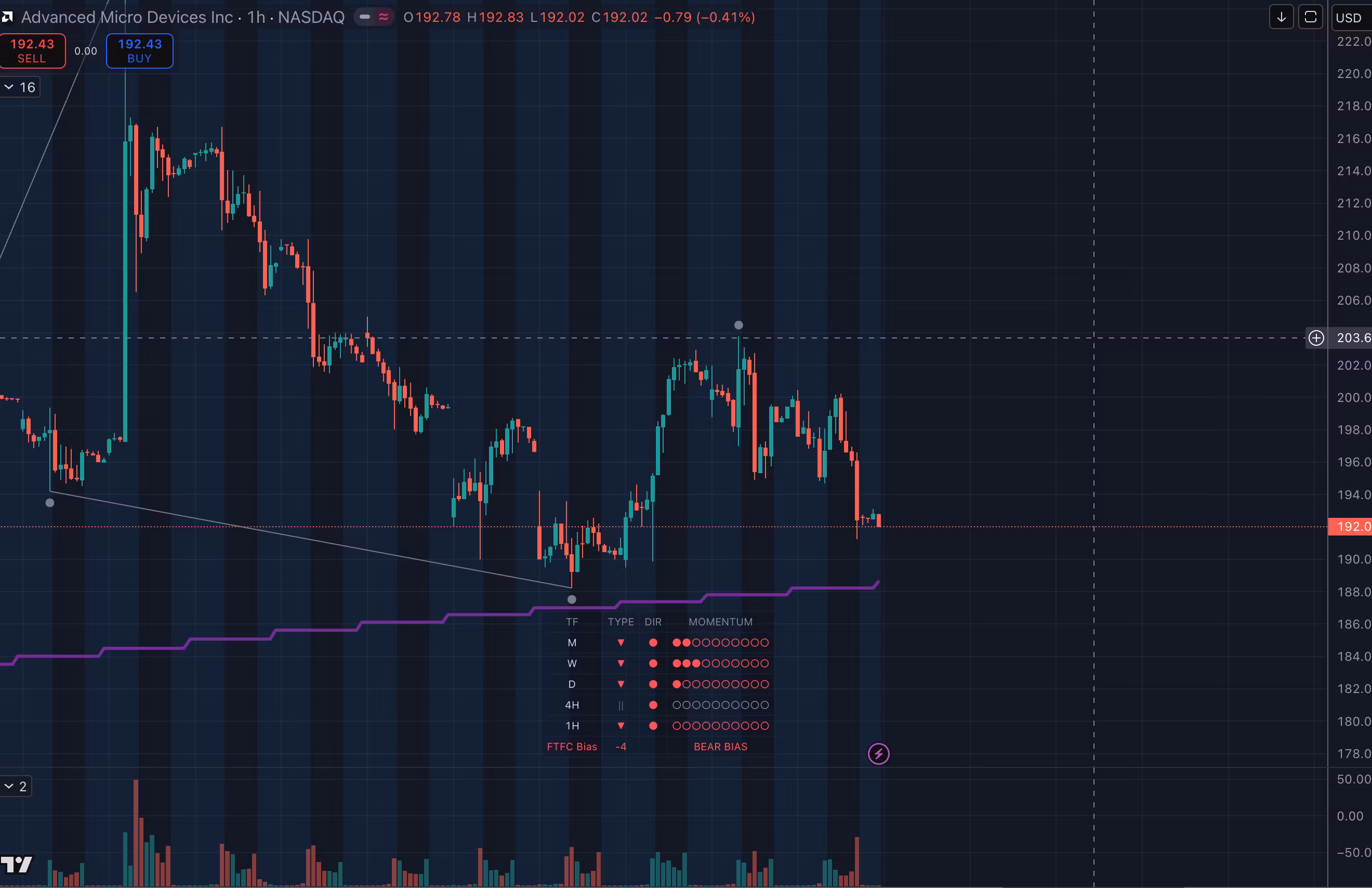Collapse the 16 indicators legend chevron

point(9,87)
